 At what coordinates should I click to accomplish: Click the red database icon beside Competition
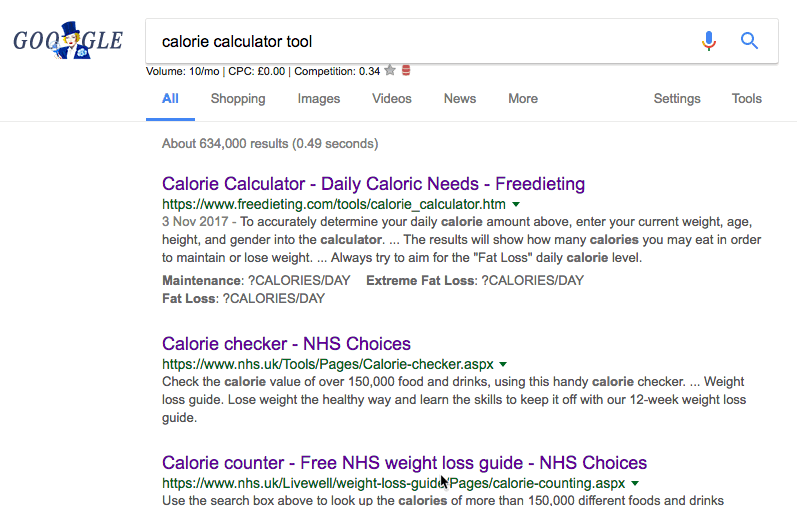point(406,71)
